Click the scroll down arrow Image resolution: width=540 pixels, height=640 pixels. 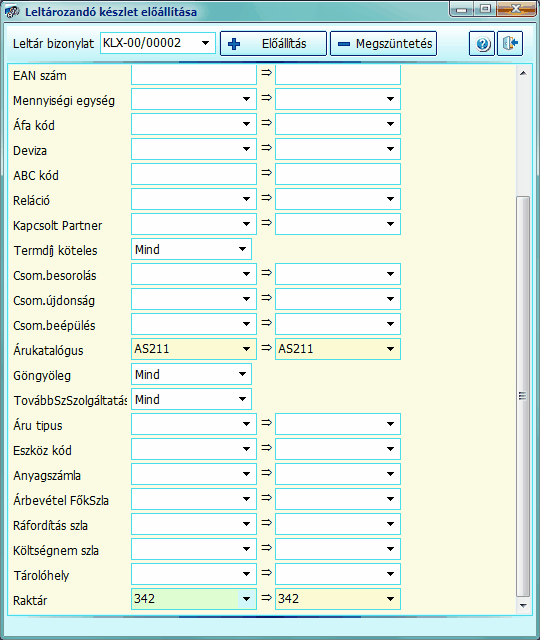[523, 606]
